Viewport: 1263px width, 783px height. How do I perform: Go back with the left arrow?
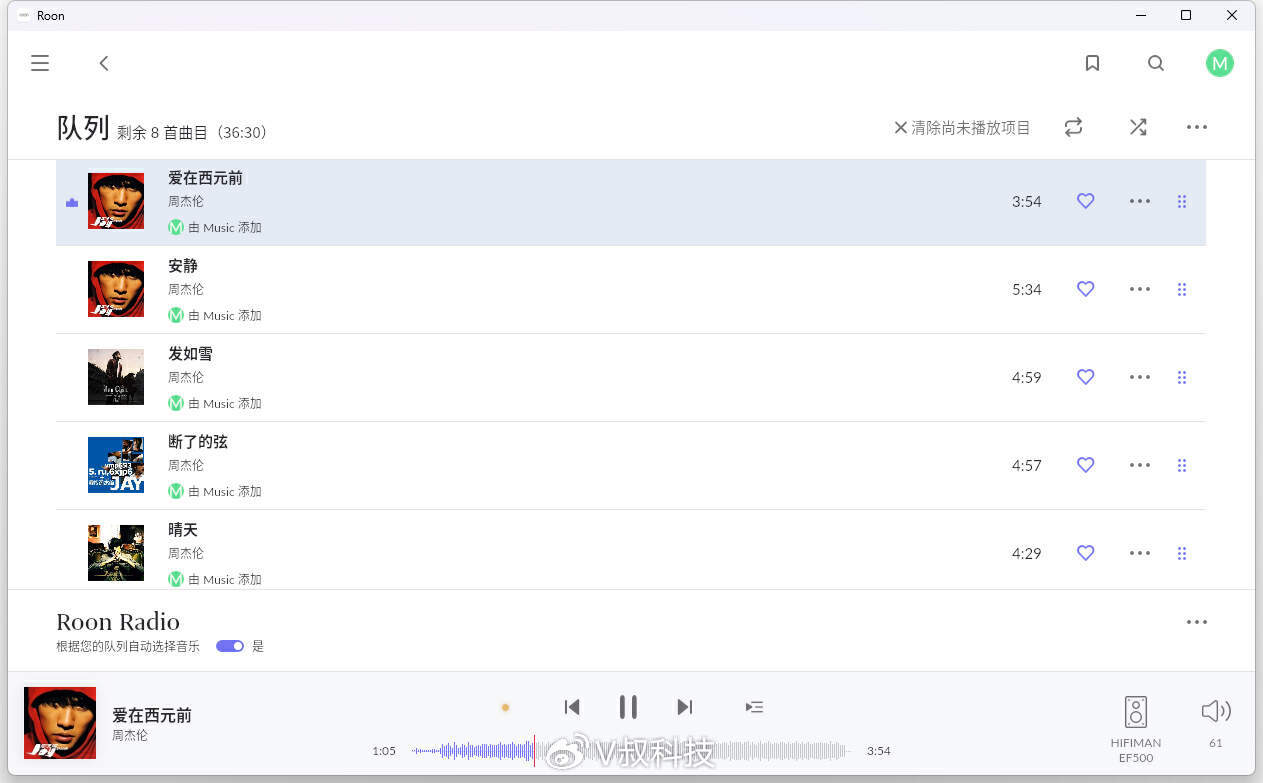coord(104,63)
